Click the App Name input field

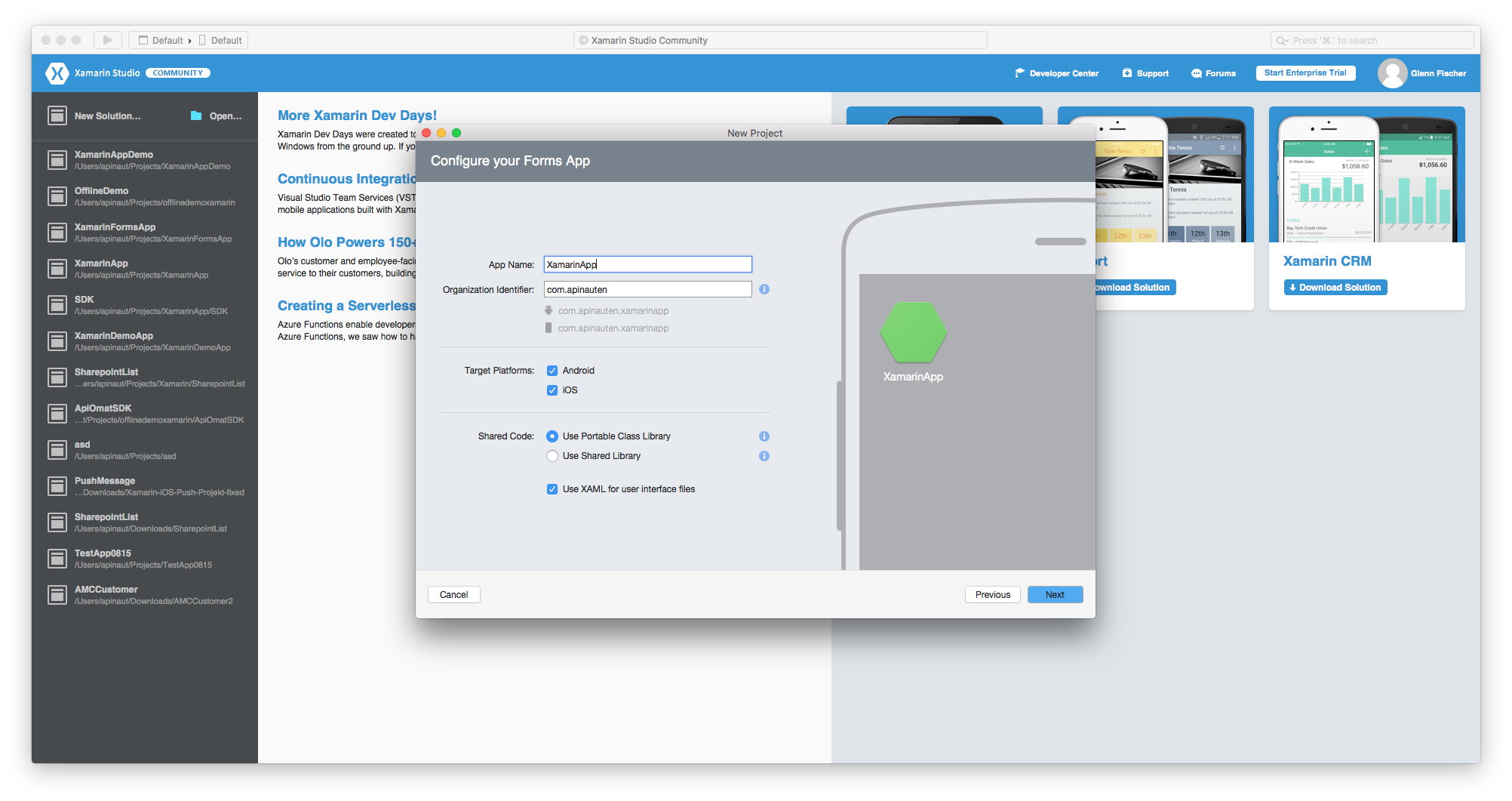647,264
